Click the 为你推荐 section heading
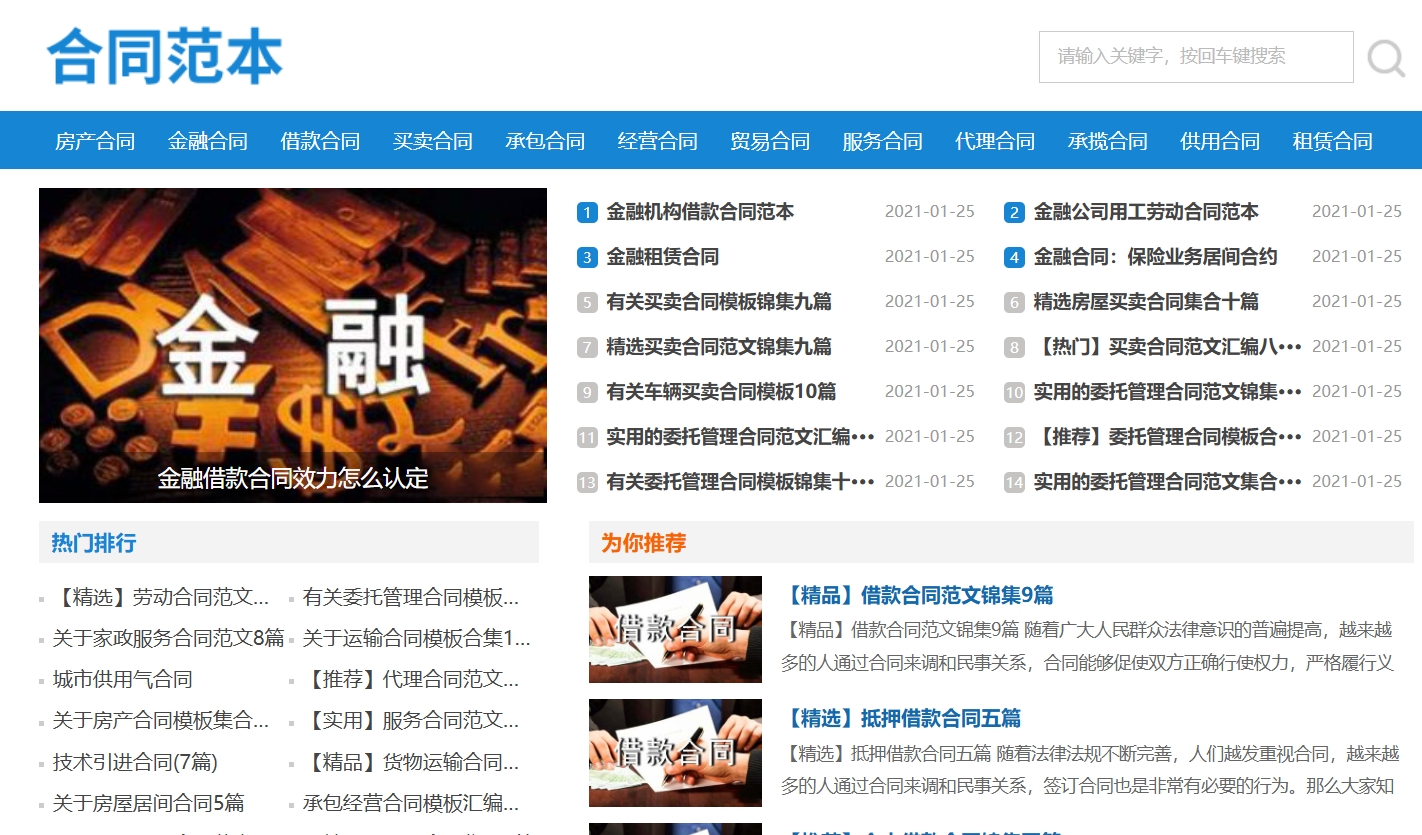 [x=644, y=543]
